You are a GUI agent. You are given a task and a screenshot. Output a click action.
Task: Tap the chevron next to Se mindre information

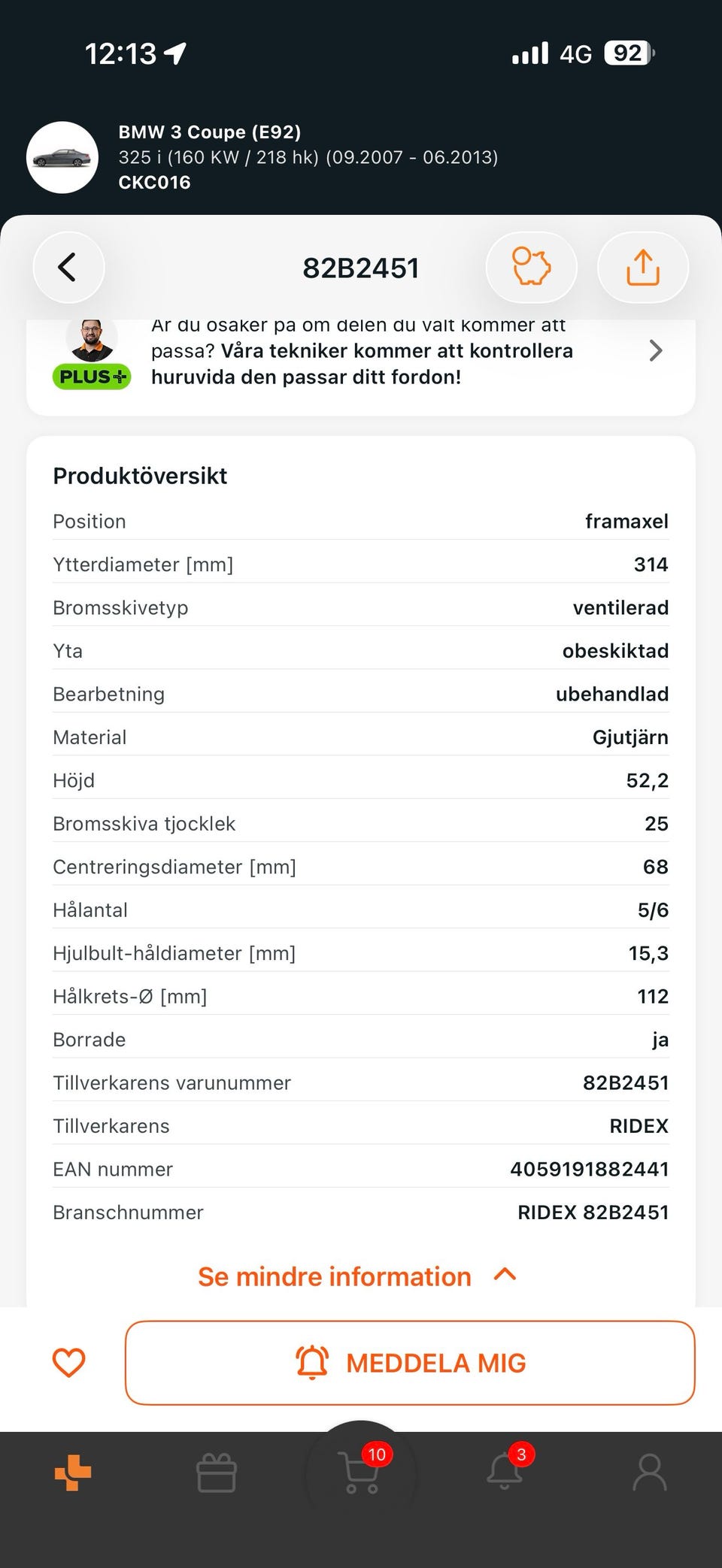(x=505, y=1275)
